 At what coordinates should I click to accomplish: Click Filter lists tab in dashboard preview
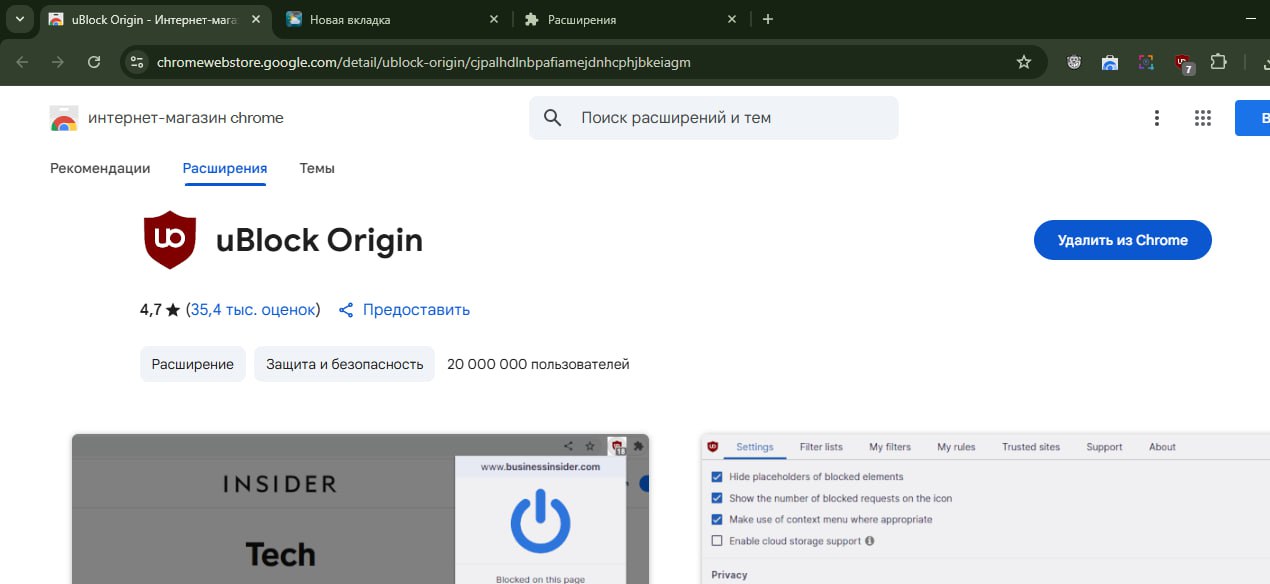pos(821,447)
